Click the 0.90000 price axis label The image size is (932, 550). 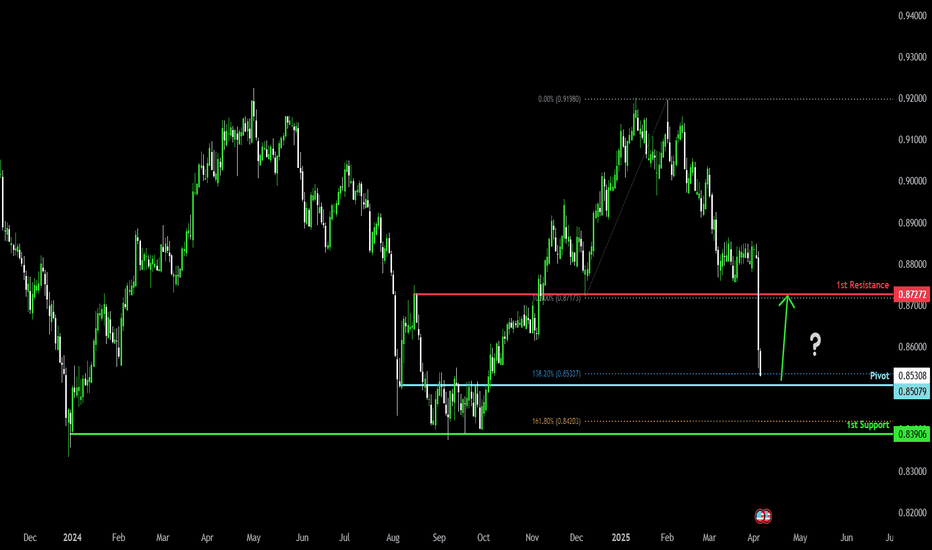(912, 181)
